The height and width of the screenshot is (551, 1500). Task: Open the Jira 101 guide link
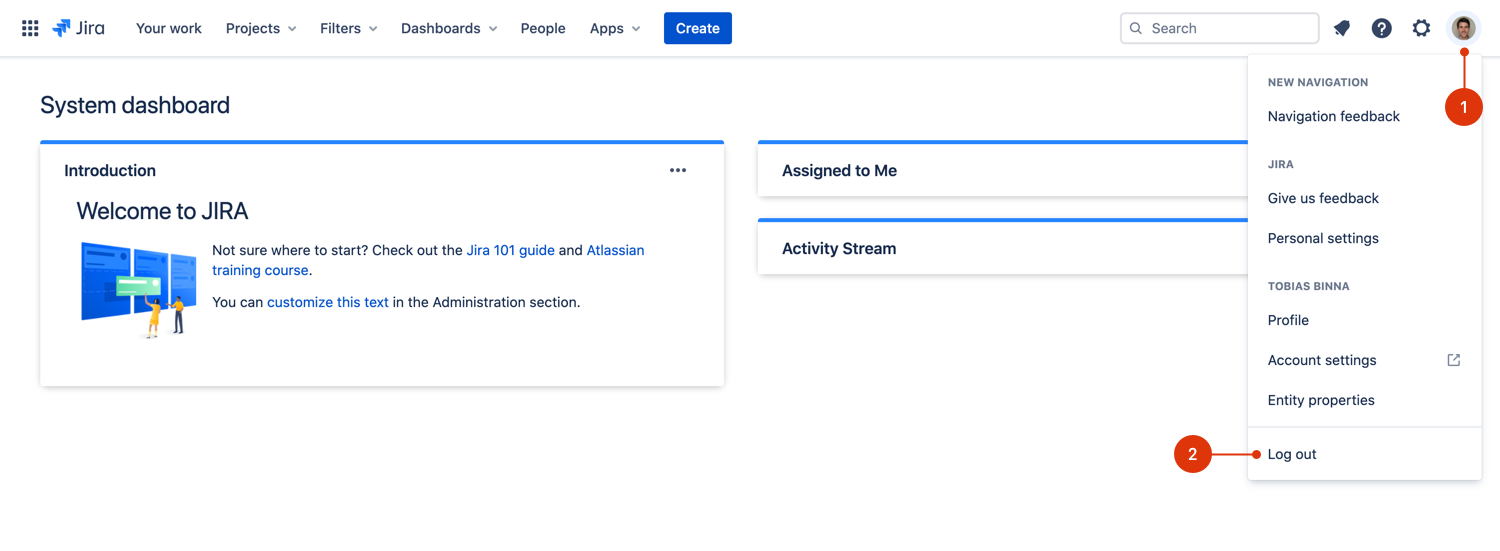[510, 250]
